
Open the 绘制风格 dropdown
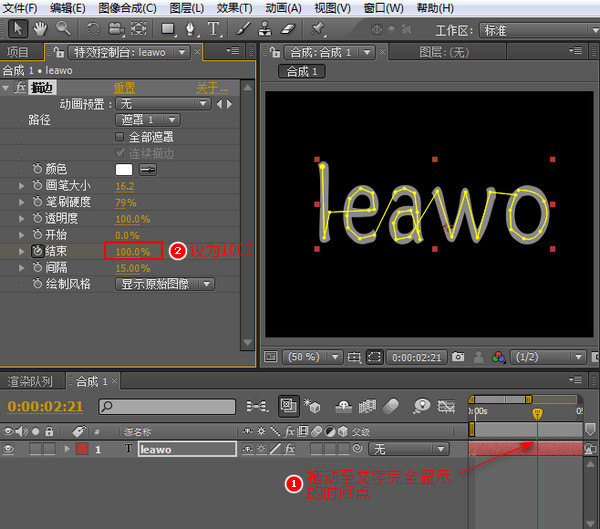pyautogui.click(x=165, y=284)
